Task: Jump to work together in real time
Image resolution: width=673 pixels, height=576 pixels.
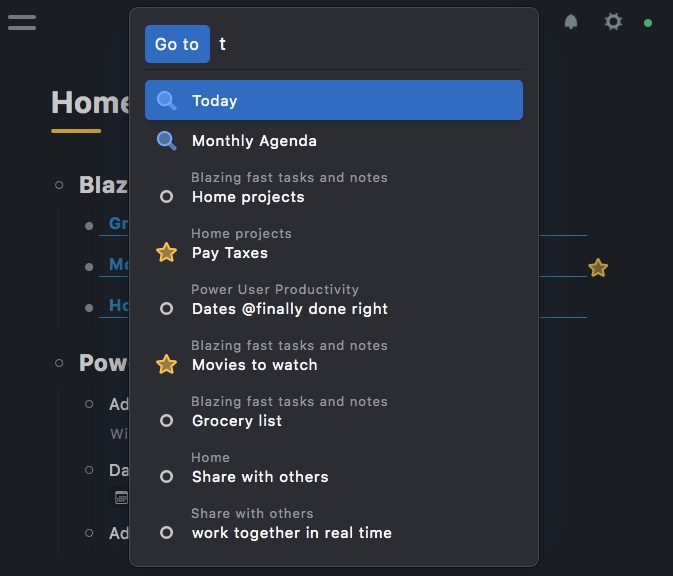Action: (291, 533)
